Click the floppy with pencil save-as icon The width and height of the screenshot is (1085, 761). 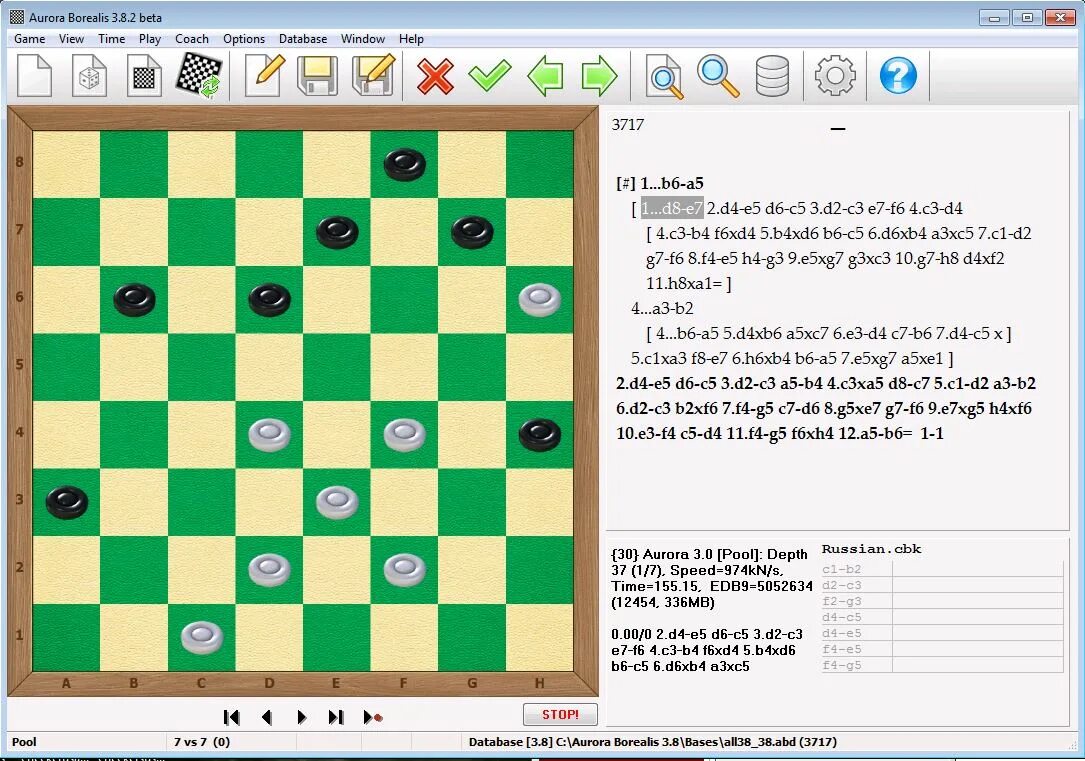(x=374, y=75)
